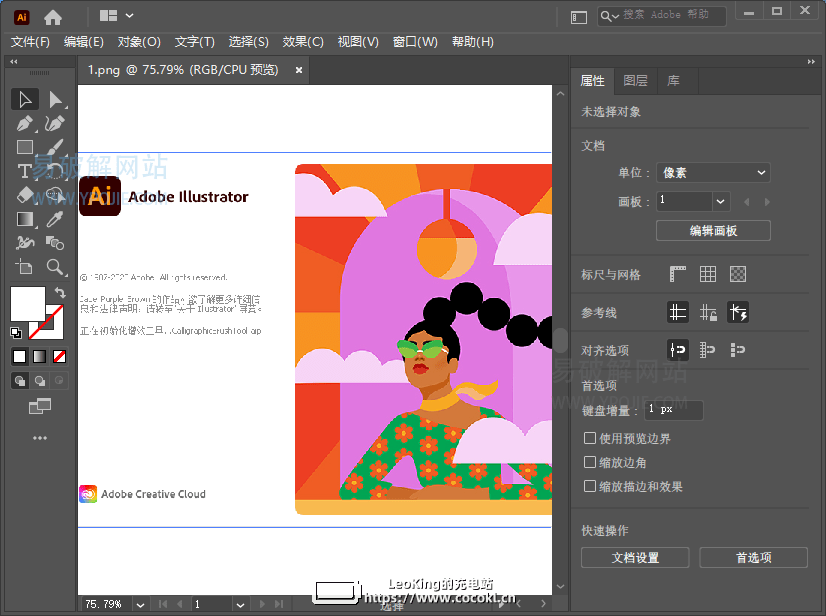Collapse the right panel double arrows

pyautogui.click(x=811, y=62)
